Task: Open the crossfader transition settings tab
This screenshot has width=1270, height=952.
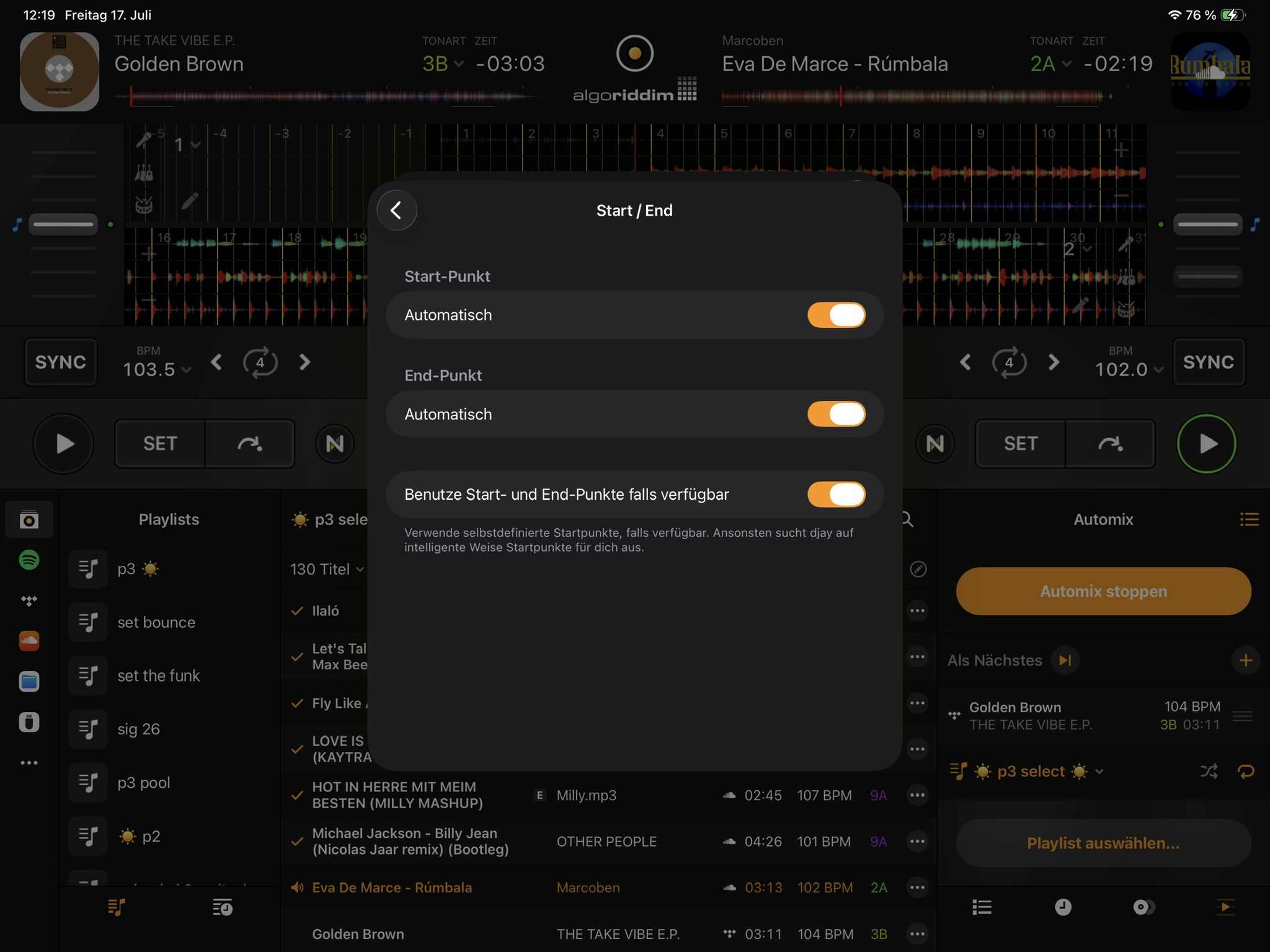Action: click(1144, 907)
